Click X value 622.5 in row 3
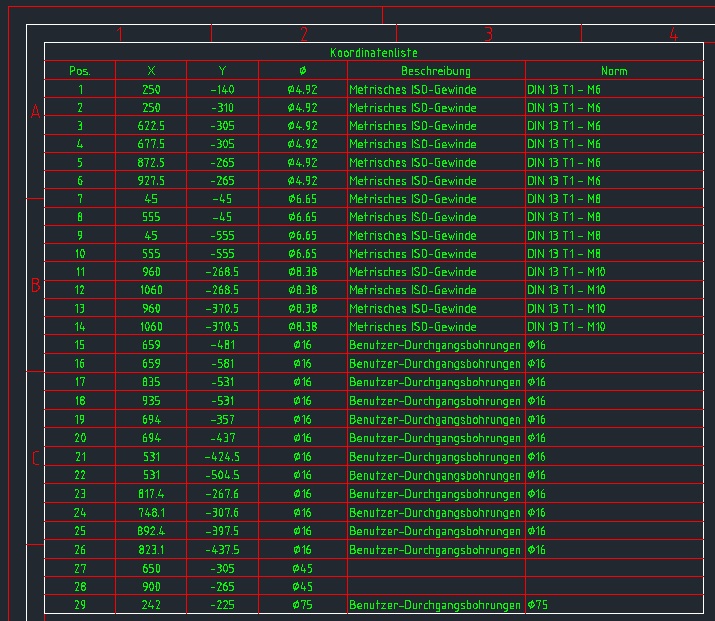 pos(151,126)
